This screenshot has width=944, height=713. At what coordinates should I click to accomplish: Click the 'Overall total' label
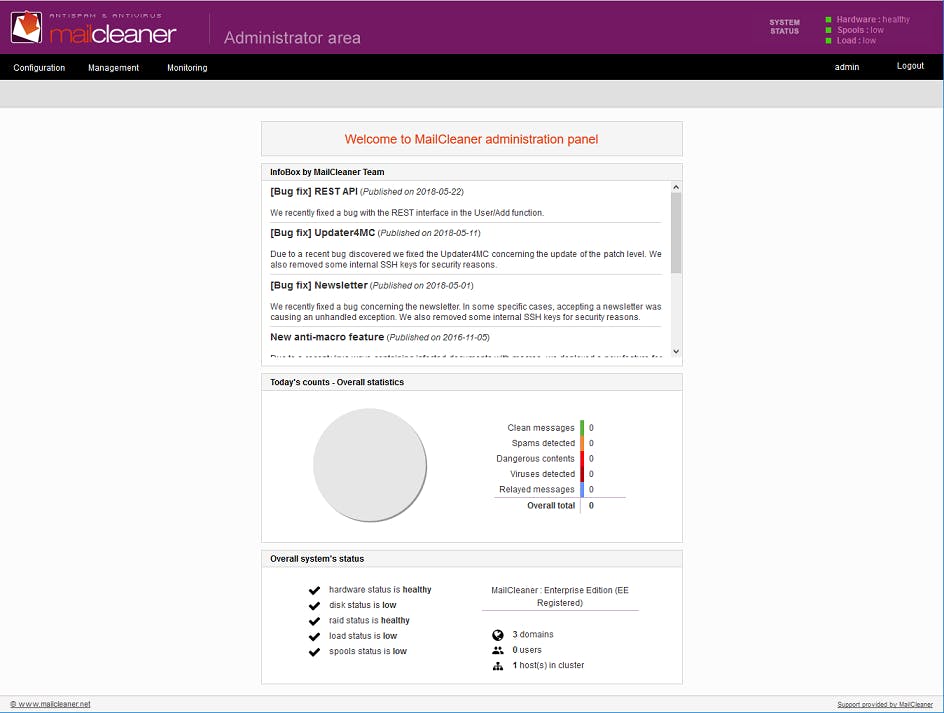pyautogui.click(x=551, y=506)
